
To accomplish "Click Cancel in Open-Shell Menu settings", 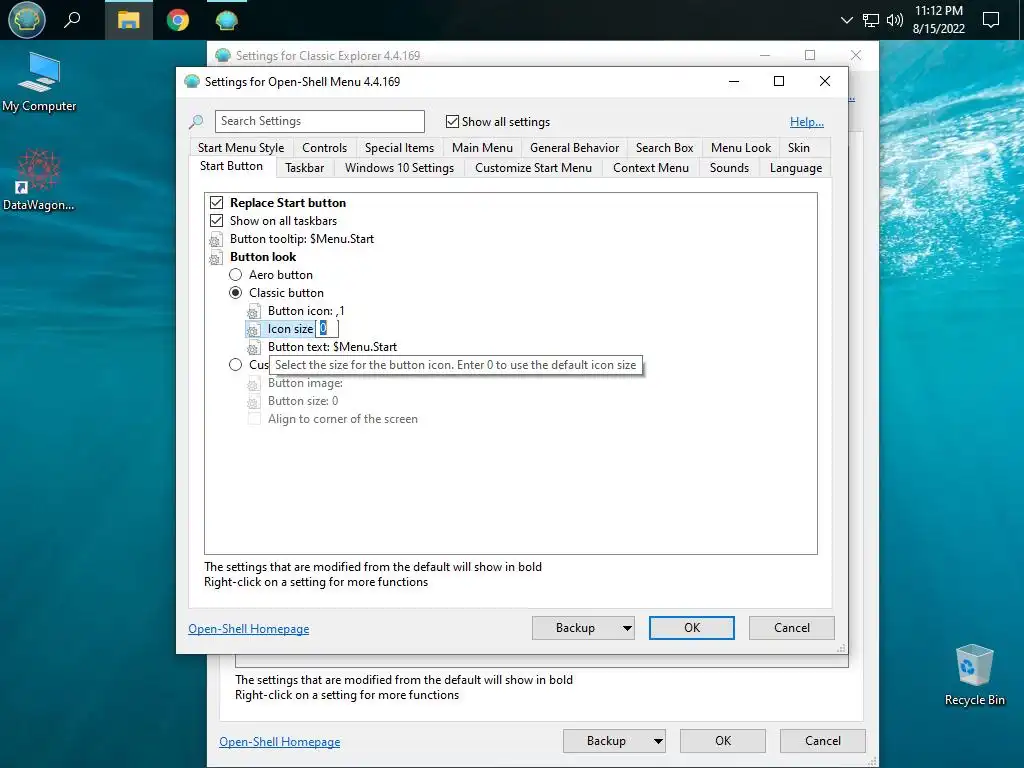I will coord(792,628).
